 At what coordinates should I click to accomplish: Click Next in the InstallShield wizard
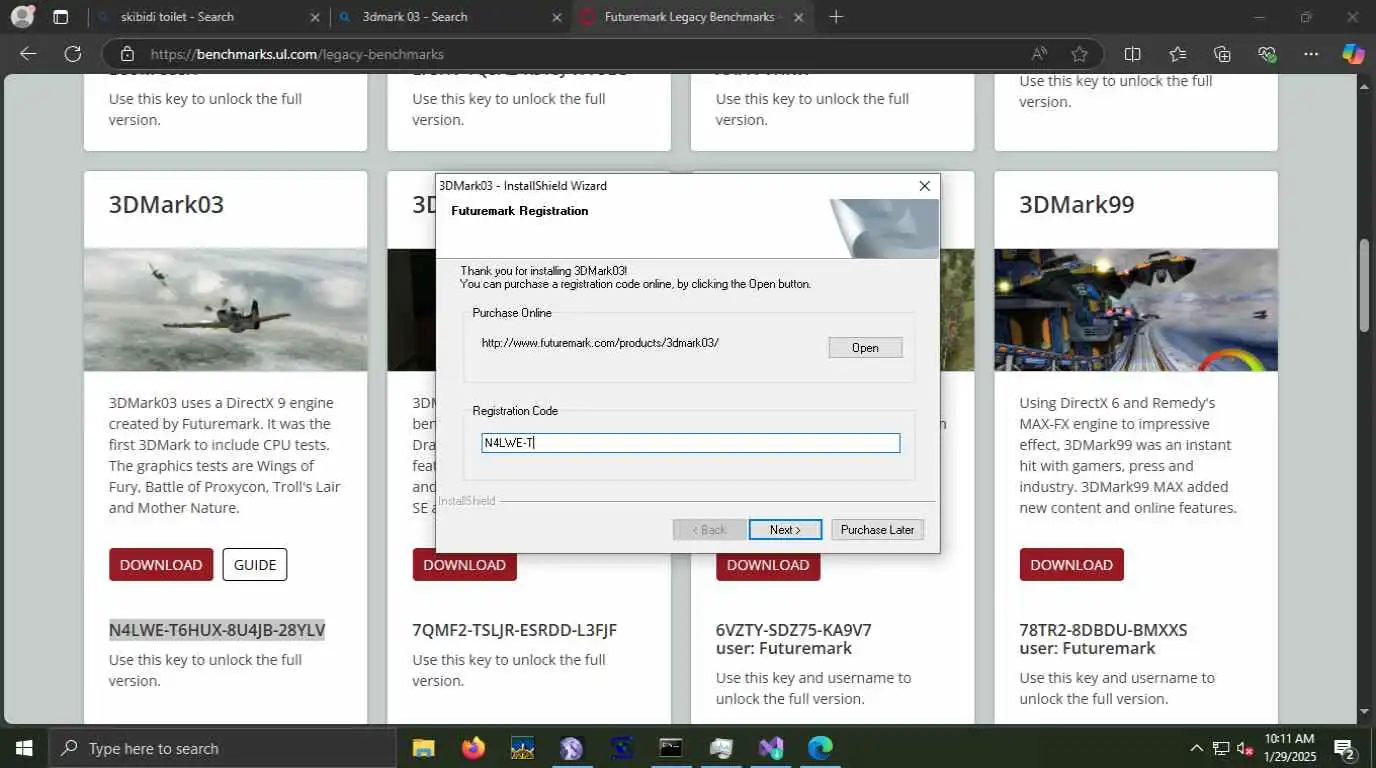pos(785,530)
